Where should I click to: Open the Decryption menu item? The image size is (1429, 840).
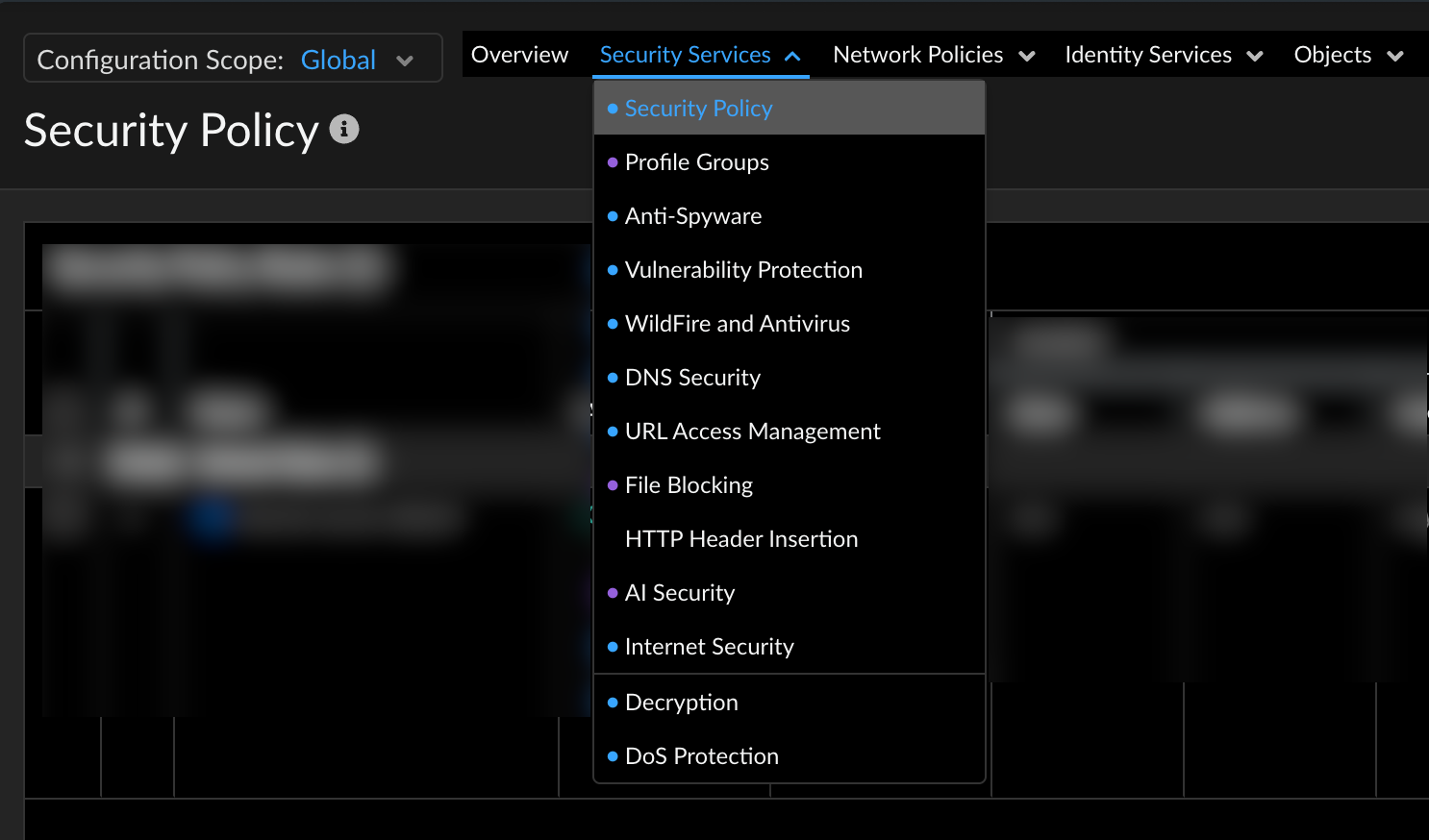681,703
